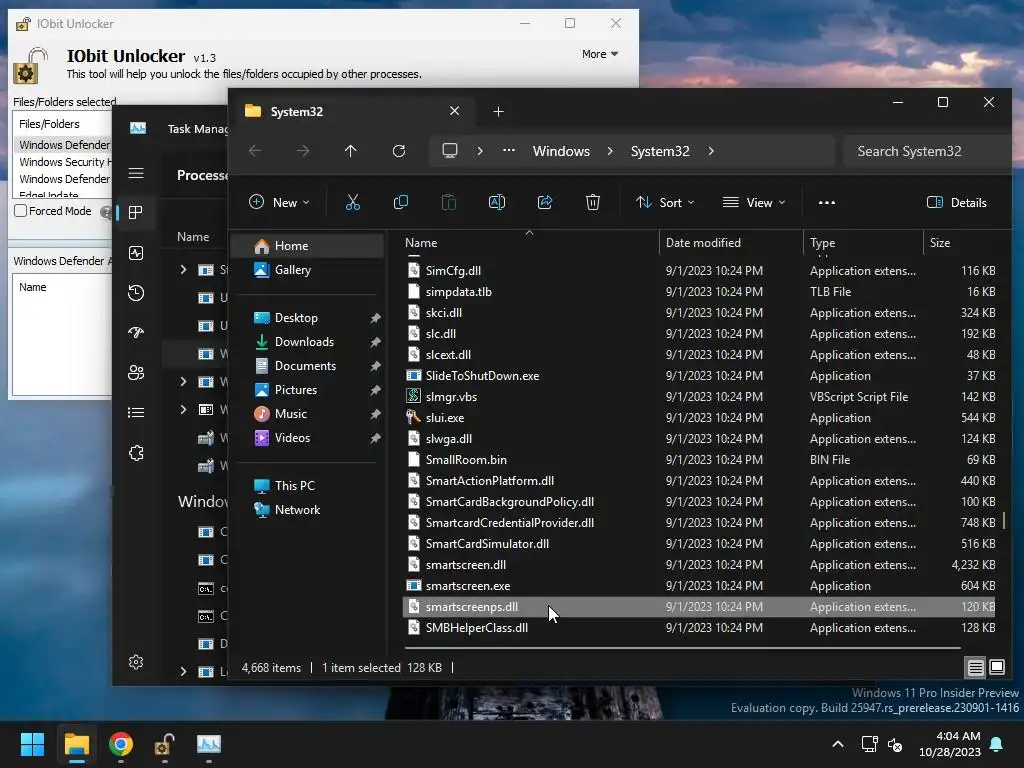Switch to large thumbnails view in status bar
The height and width of the screenshot is (768, 1024).
(x=997, y=667)
